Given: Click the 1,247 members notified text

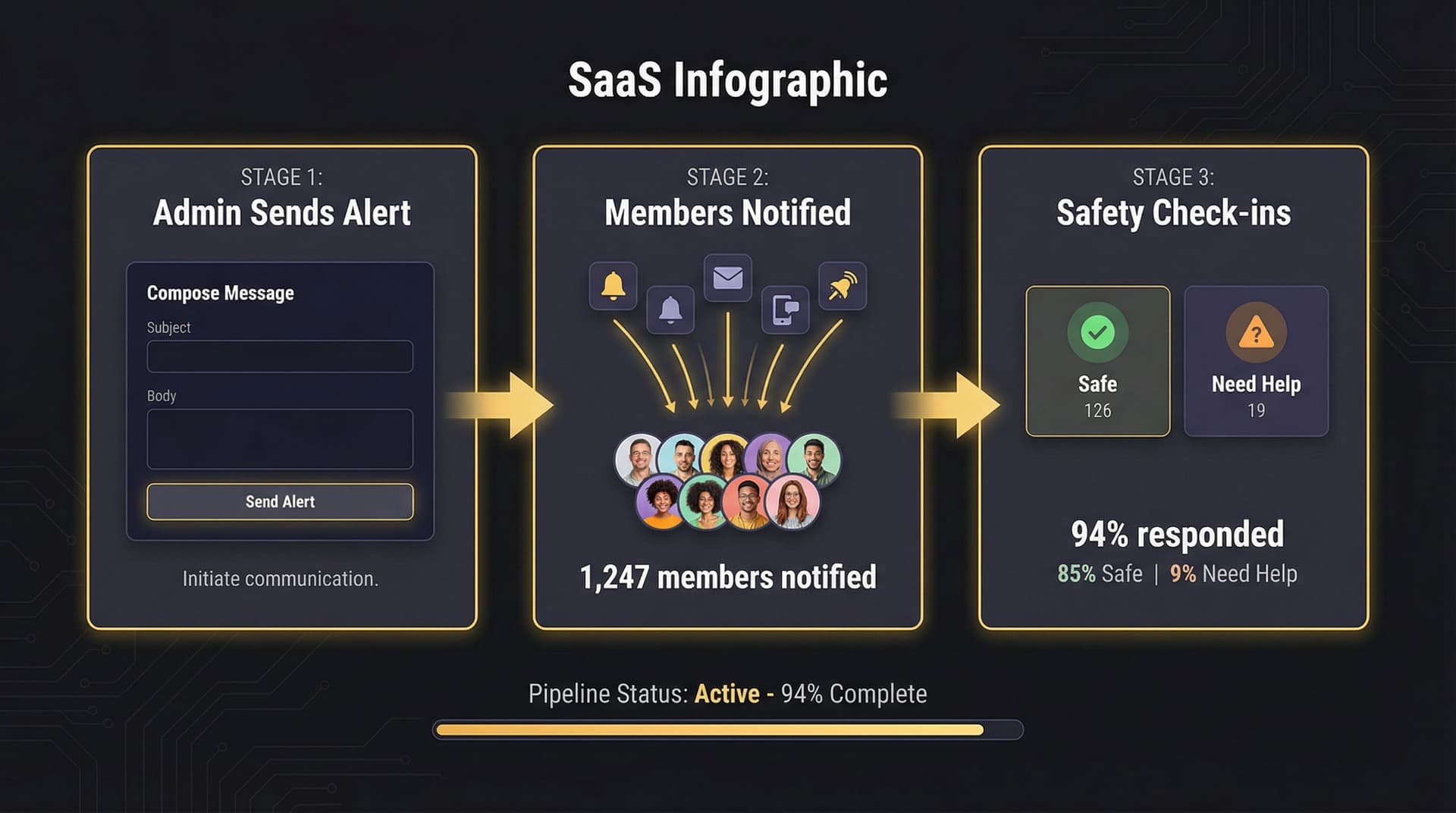Looking at the screenshot, I should click(x=727, y=577).
